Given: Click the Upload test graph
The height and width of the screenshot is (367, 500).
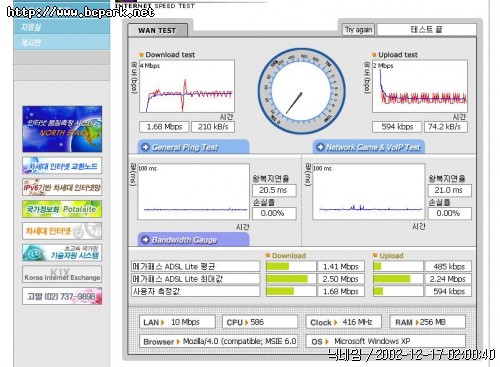Looking at the screenshot, I should click(x=420, y=86).
